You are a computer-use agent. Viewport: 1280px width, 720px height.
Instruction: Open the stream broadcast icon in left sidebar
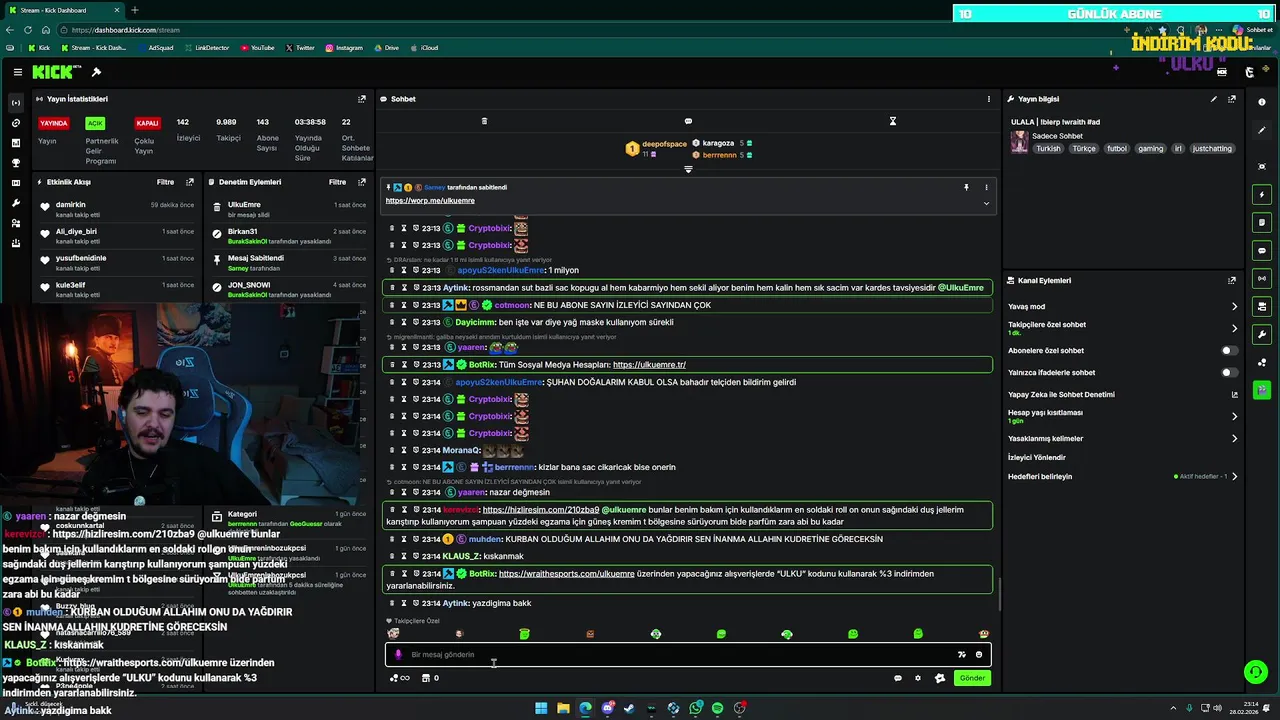point(15,103)
